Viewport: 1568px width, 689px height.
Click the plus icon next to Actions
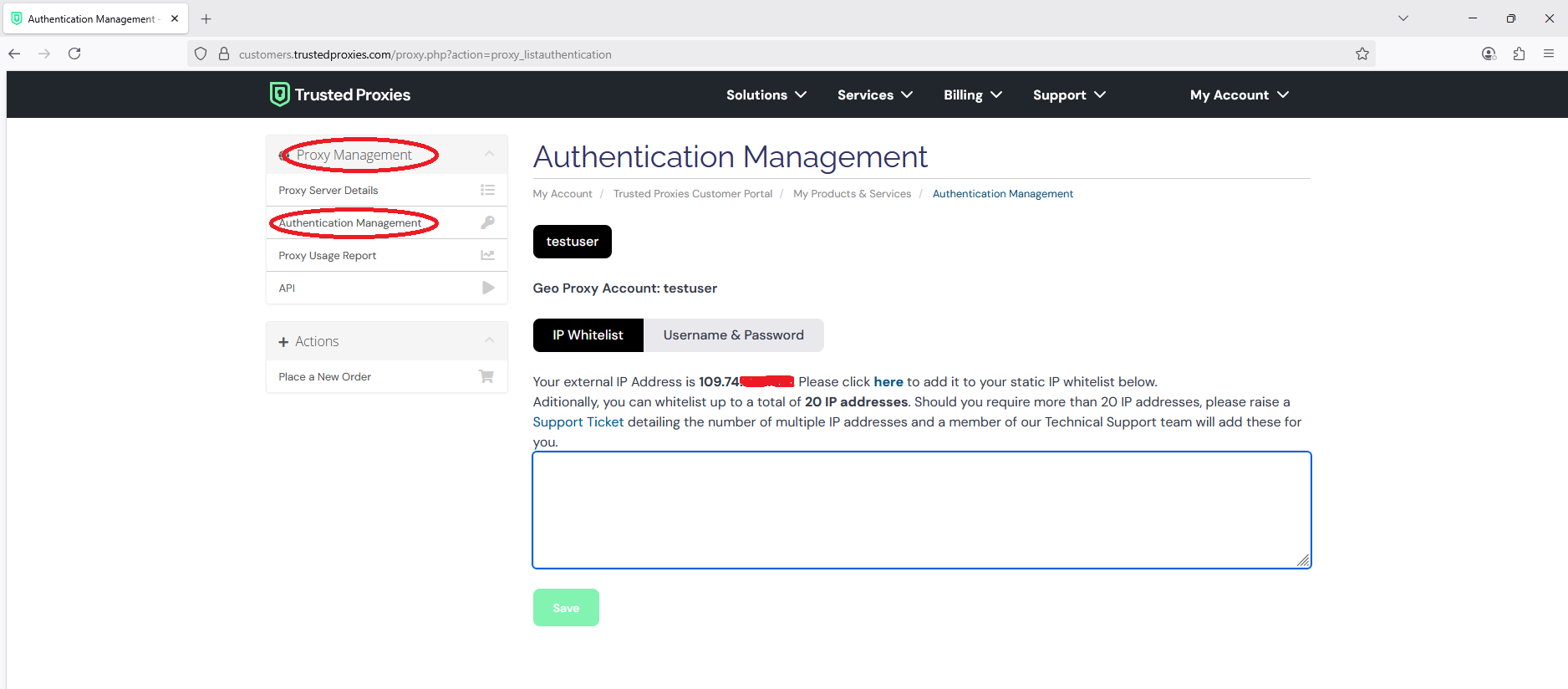(283, 342)
